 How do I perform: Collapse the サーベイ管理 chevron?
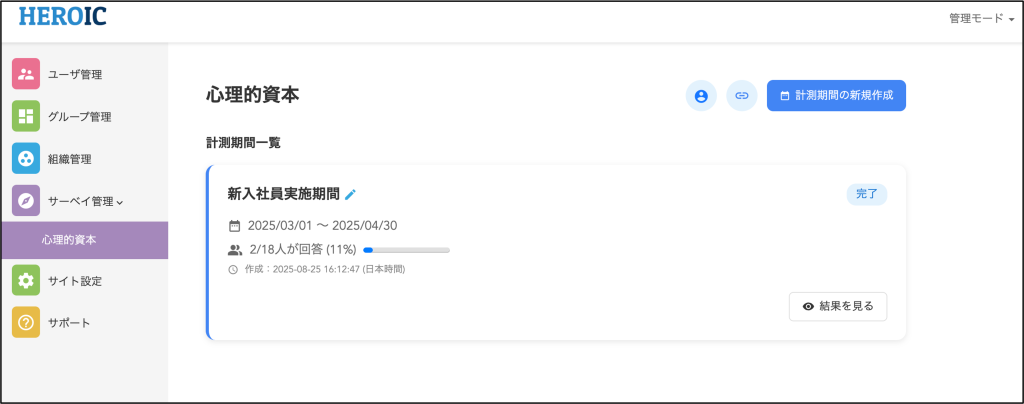[120, 202]
